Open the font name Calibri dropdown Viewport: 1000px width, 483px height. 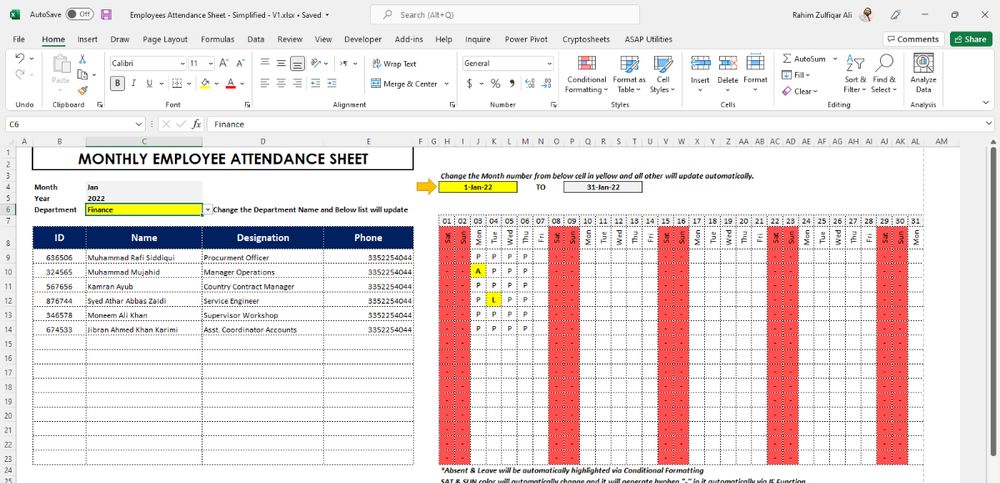pyautogui.click(x=181, y=62)
